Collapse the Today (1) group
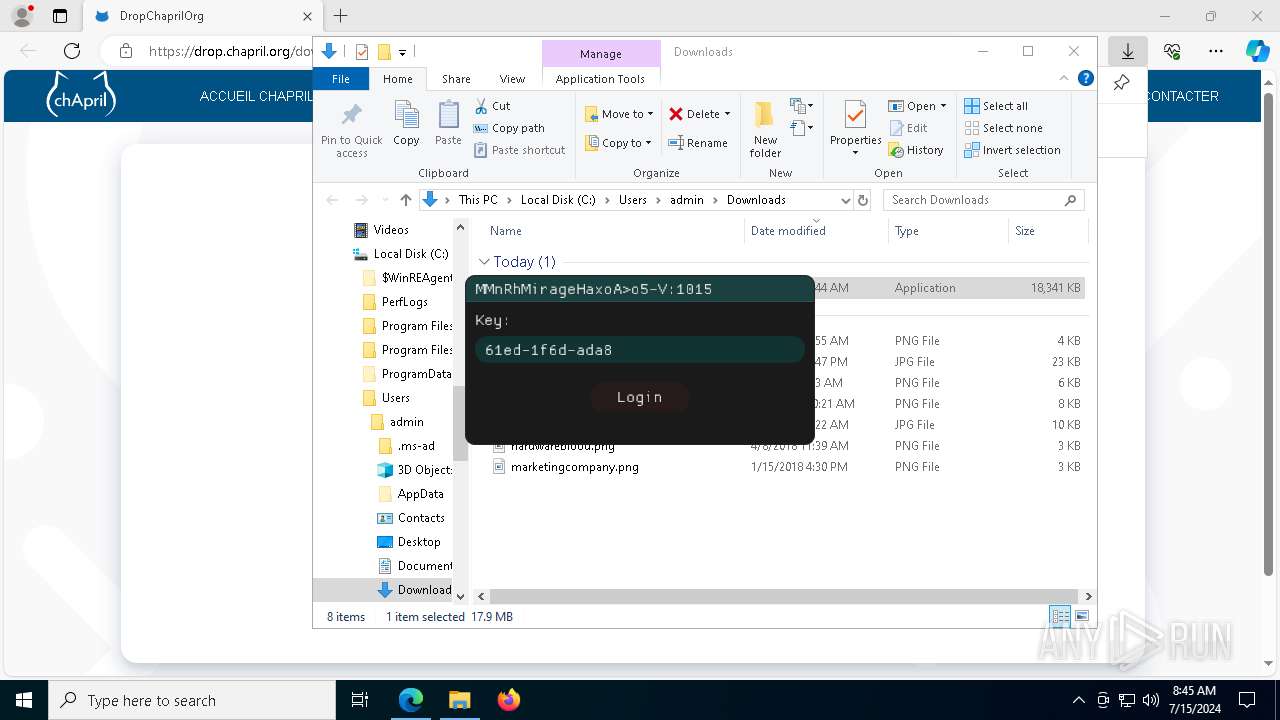The height and width of the screenshot is (720, 1280). [x=484, y=262]
